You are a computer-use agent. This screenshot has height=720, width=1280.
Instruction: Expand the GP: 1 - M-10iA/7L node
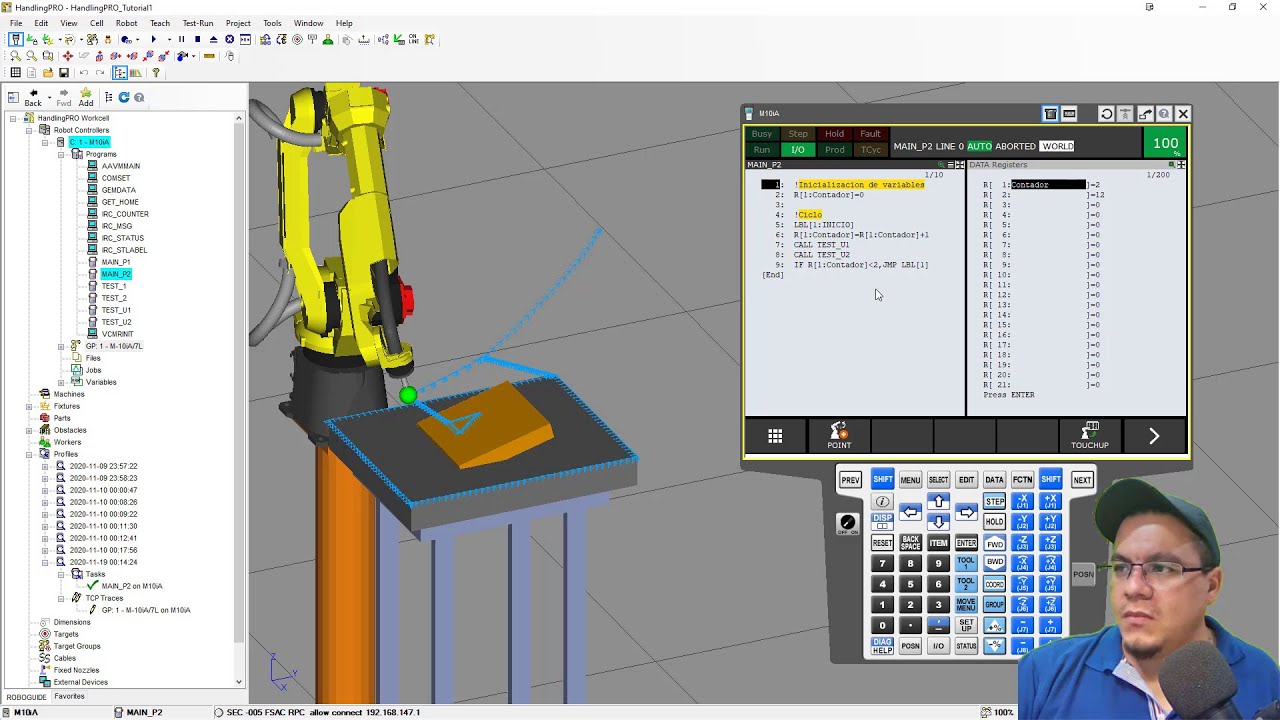[x=61, y=346]
